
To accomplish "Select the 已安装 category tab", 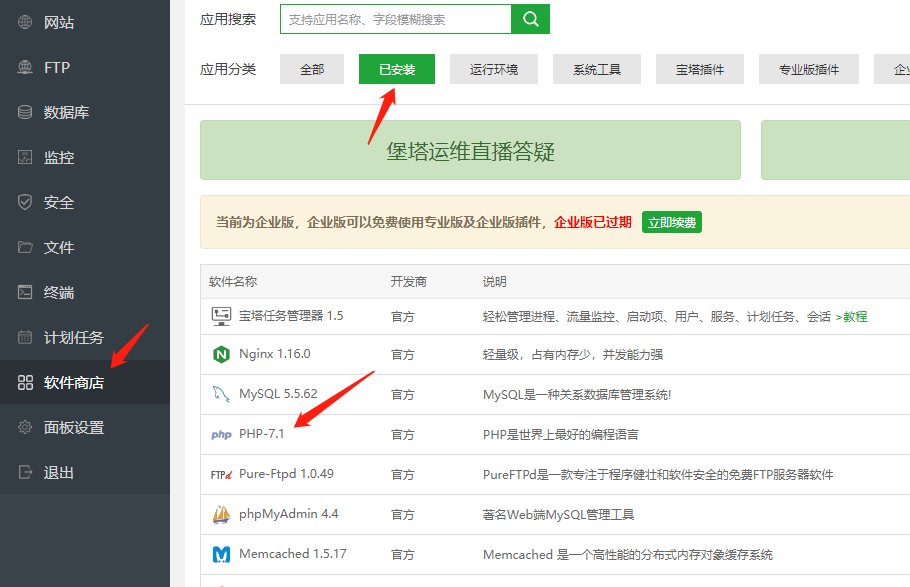I will click(x=397, y=69).
